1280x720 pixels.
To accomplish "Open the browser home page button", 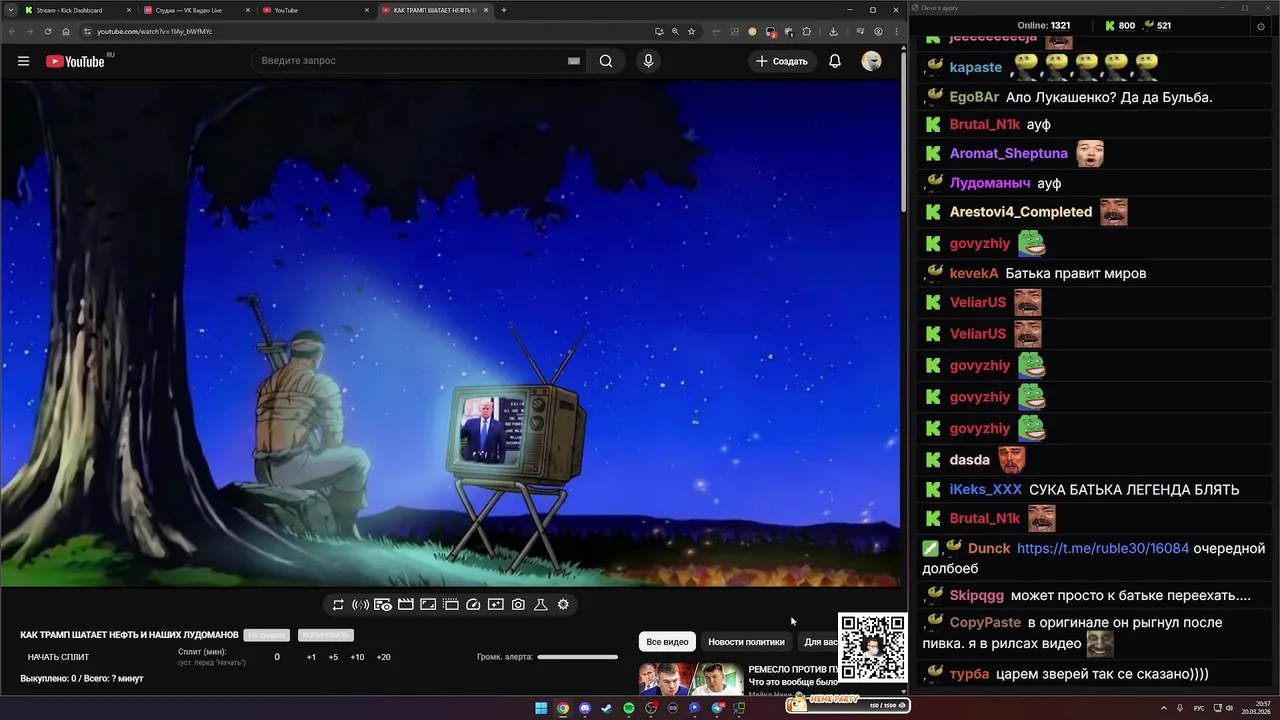I will [66, 31].
